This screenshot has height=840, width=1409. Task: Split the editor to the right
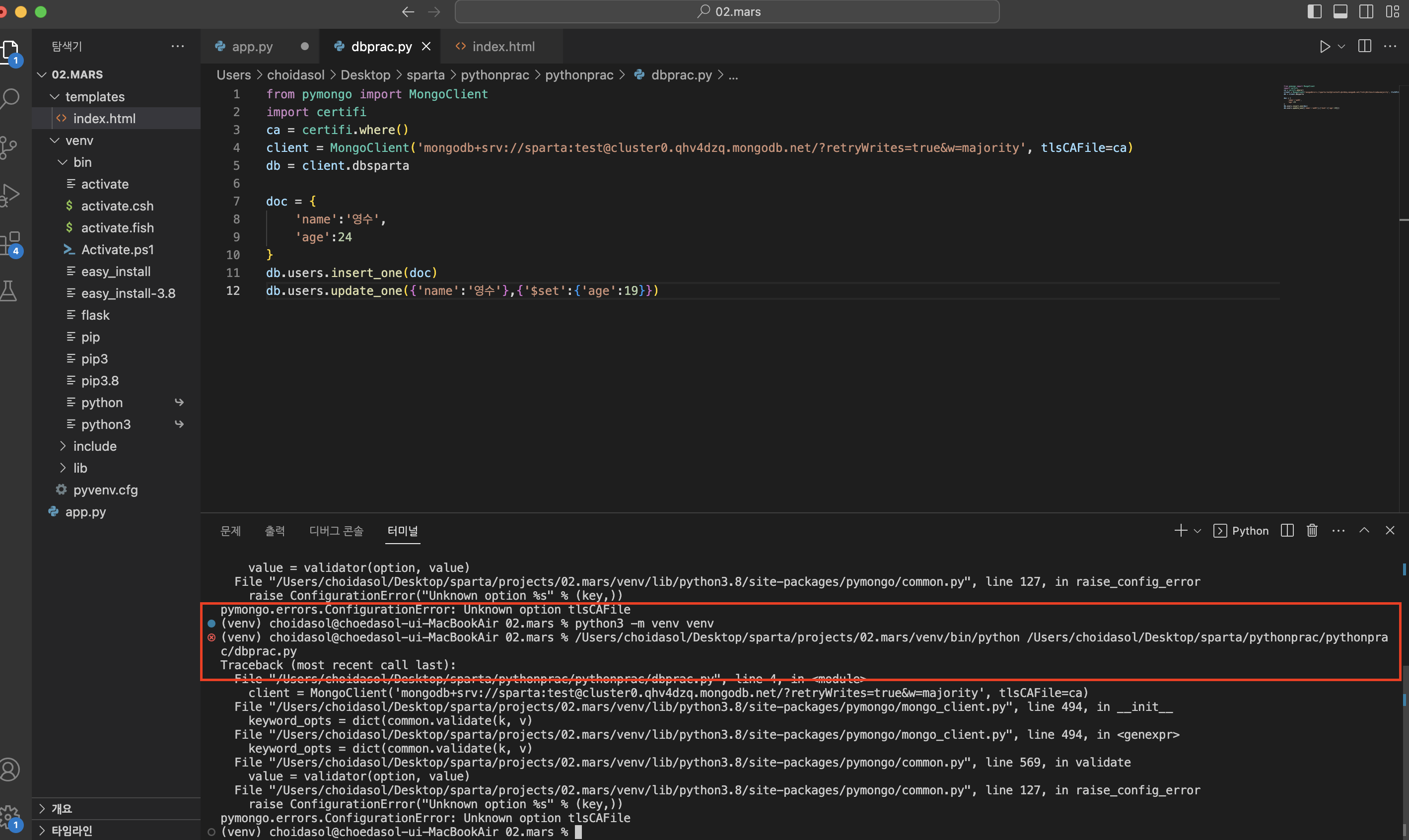point(1365,46)
